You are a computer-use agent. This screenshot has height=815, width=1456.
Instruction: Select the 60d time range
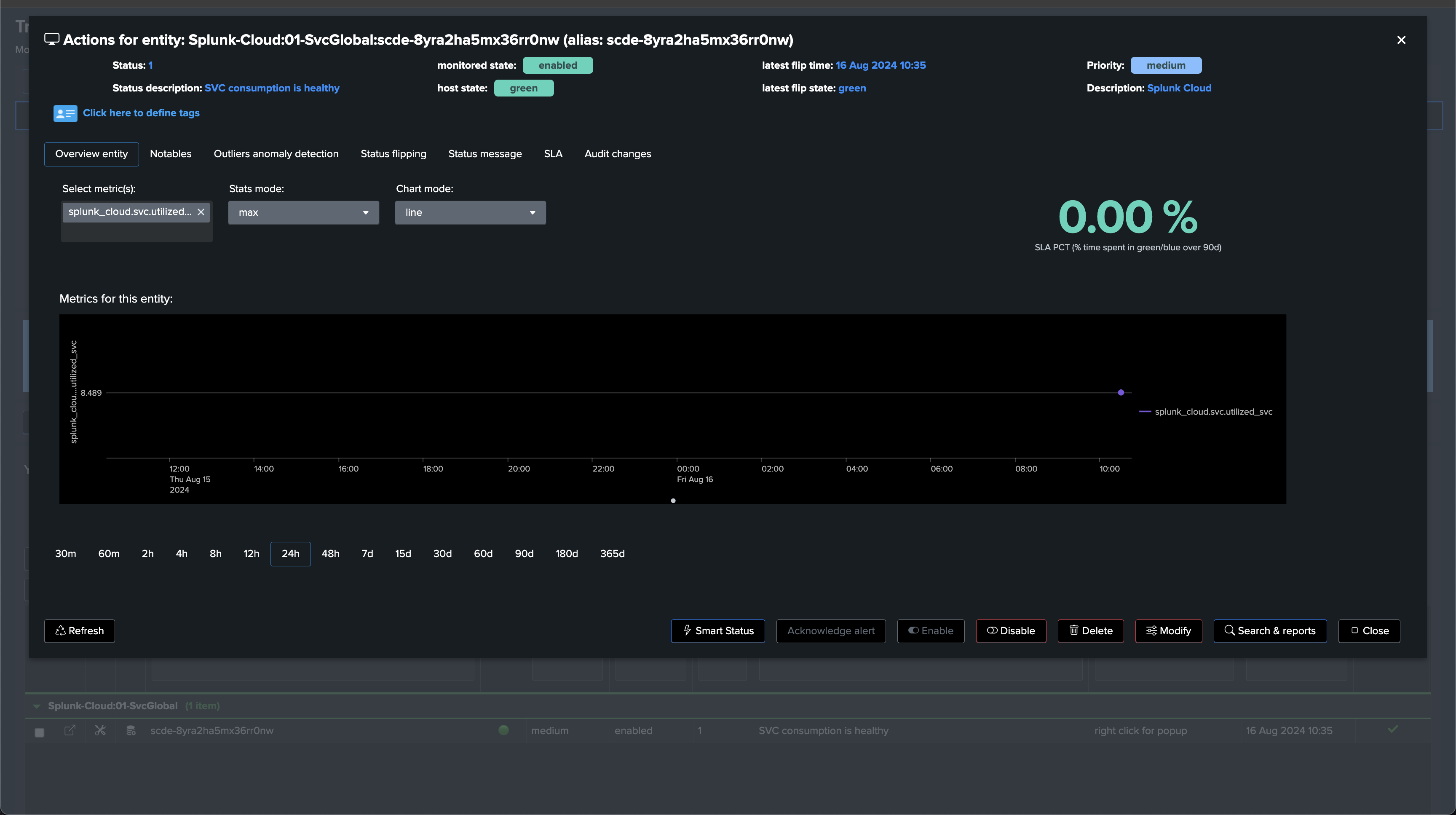(x=483, y=554)
